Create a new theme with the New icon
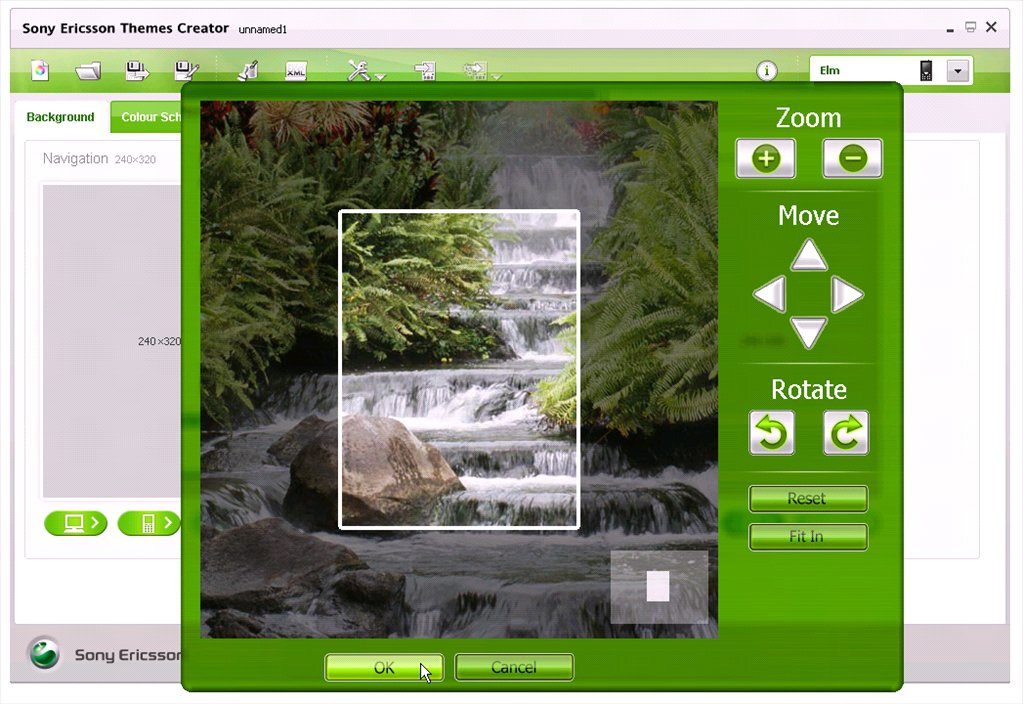Screen dimensions: 1023x704 pos(40,70)
